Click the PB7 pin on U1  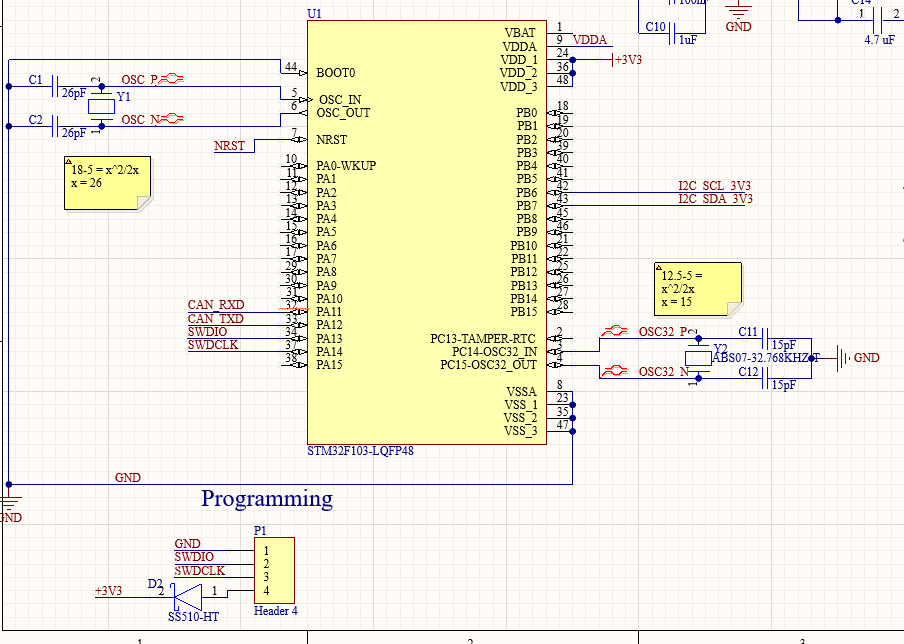pyautogui.click(x=559, y=206)
